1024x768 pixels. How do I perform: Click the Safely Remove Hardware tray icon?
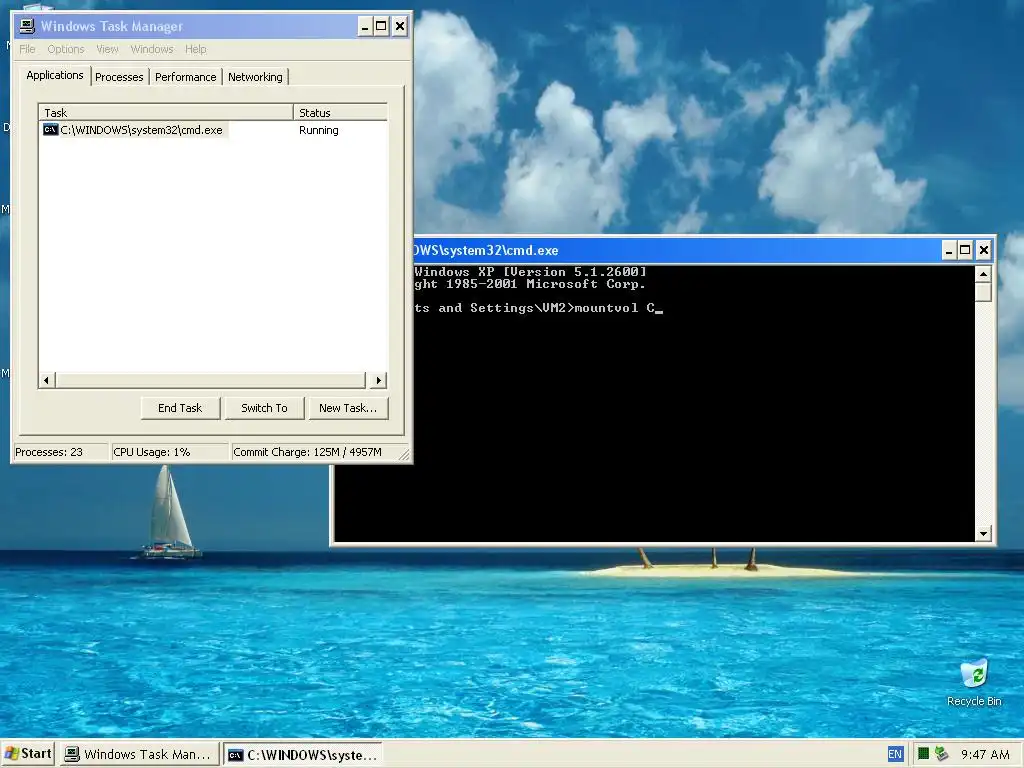[x=941, y=754]
